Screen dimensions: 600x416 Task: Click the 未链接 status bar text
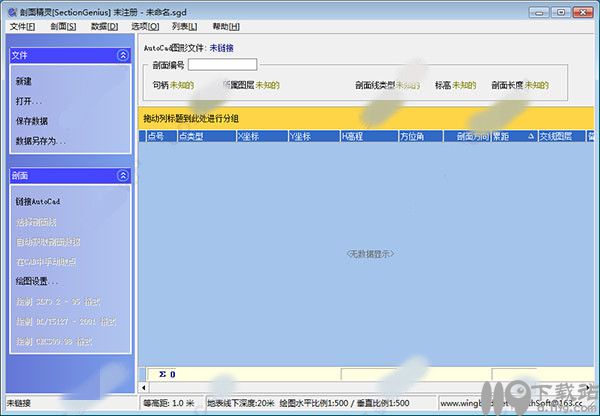coord(19,403)
